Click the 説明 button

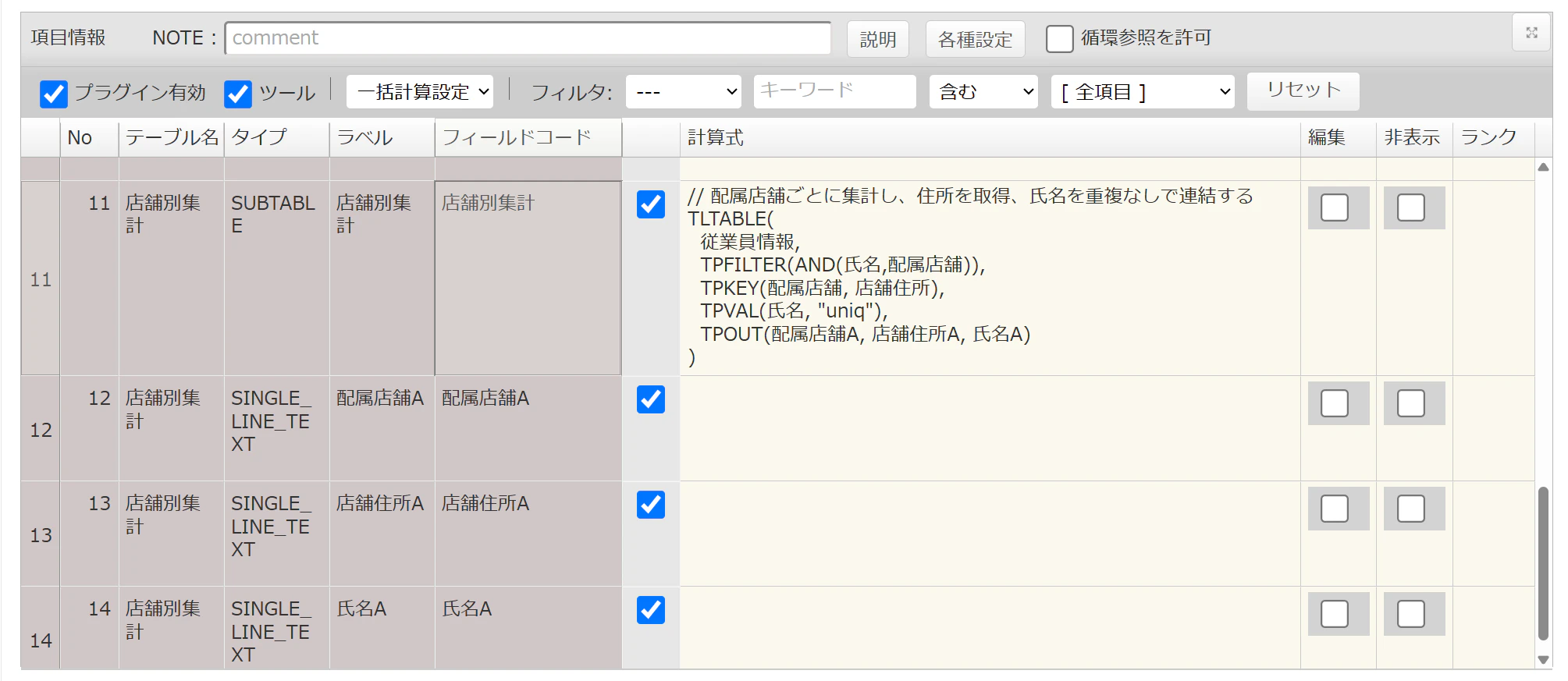point(878,39)
